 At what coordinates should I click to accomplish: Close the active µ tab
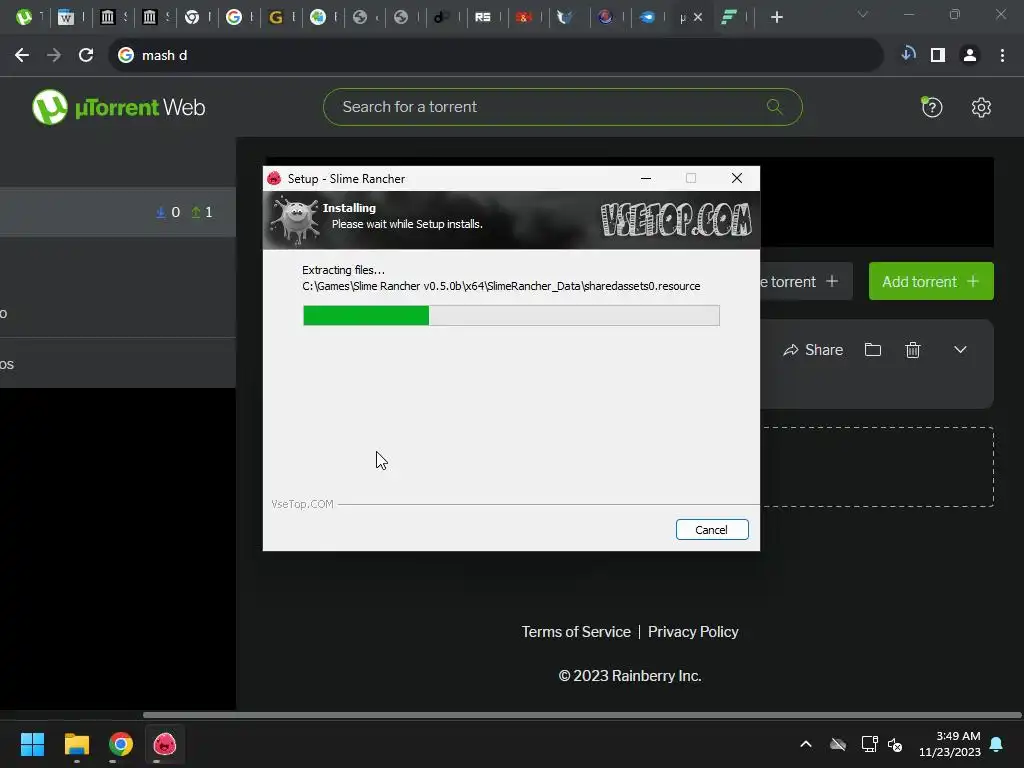click(698, 18)
